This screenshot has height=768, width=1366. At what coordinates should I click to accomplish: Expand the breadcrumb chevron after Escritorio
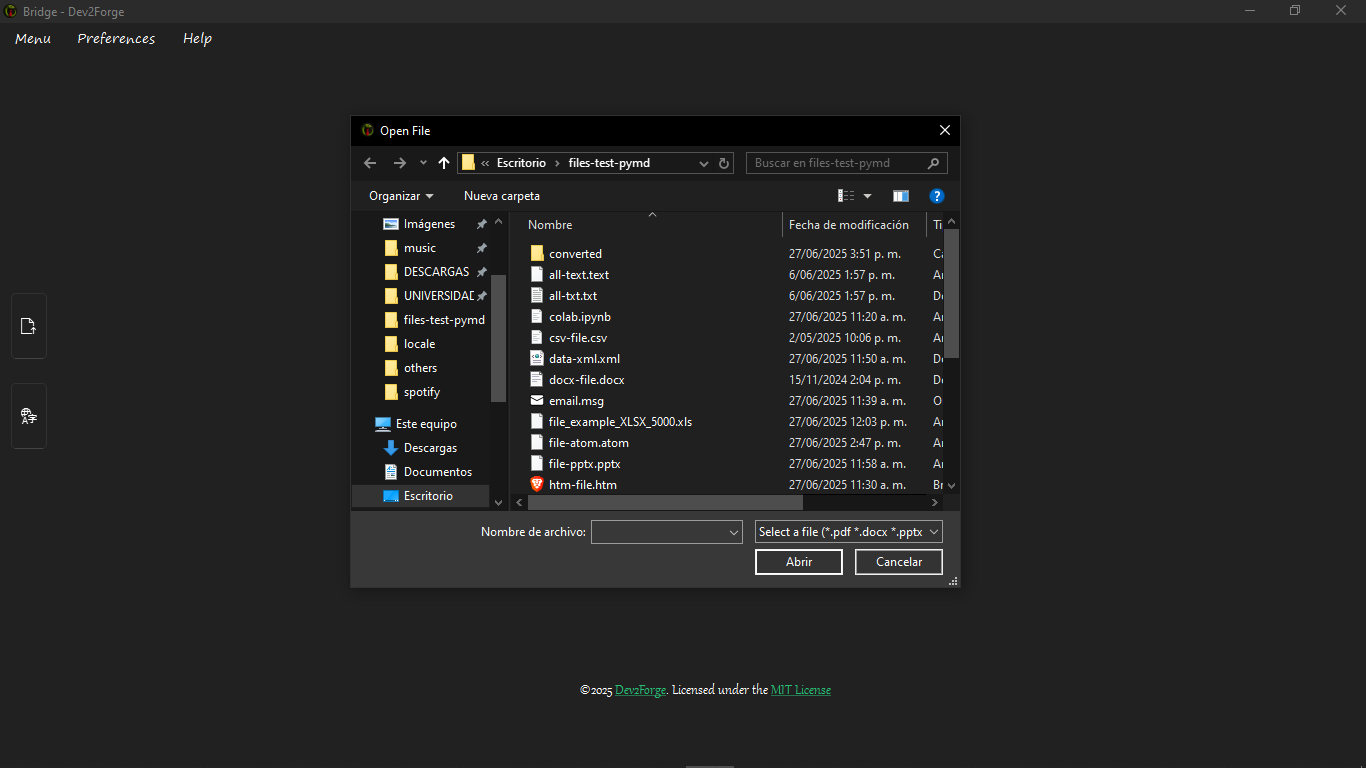click(557, 163)
